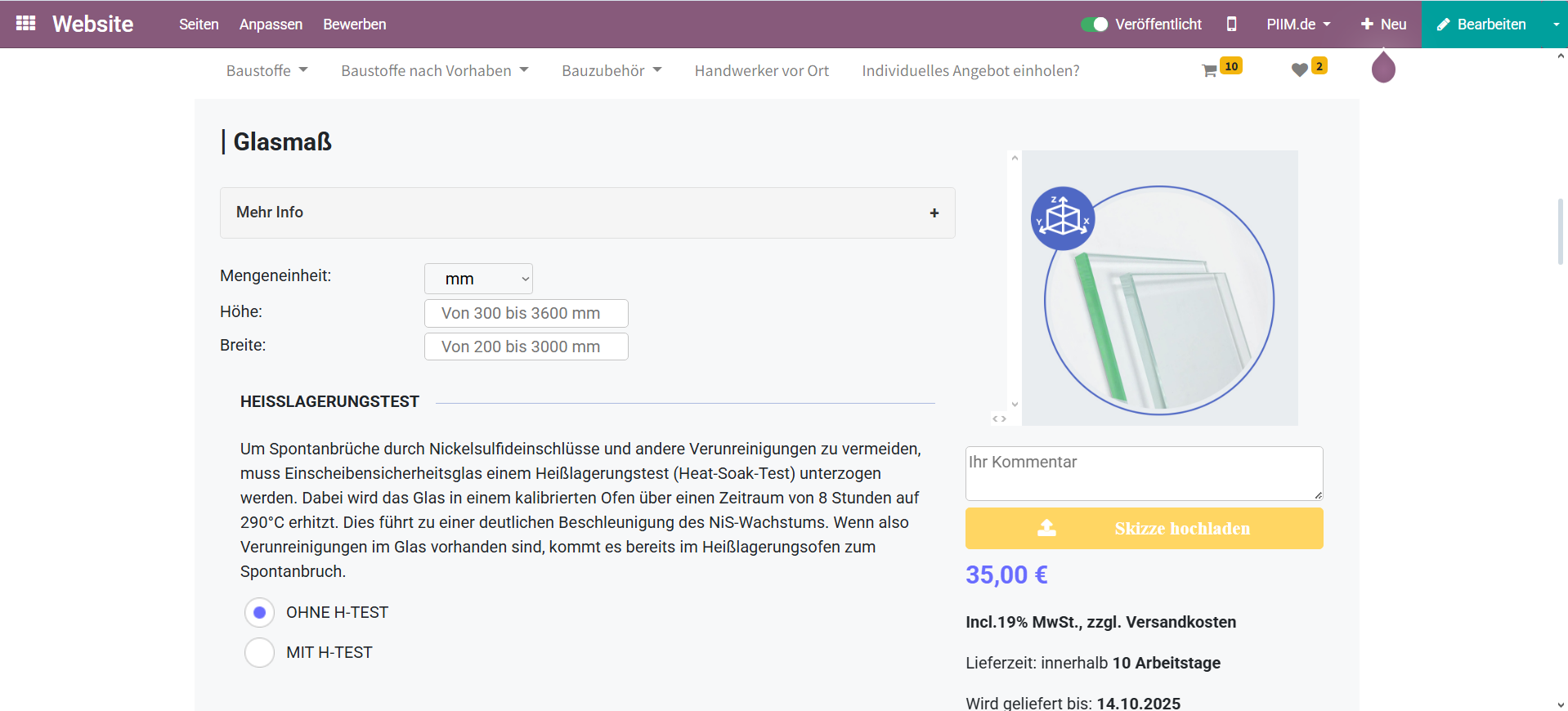Viewport: 1568px width, 711px height.
Task: Click the 3D dimensions cube icon
Action: point(1062,219)
